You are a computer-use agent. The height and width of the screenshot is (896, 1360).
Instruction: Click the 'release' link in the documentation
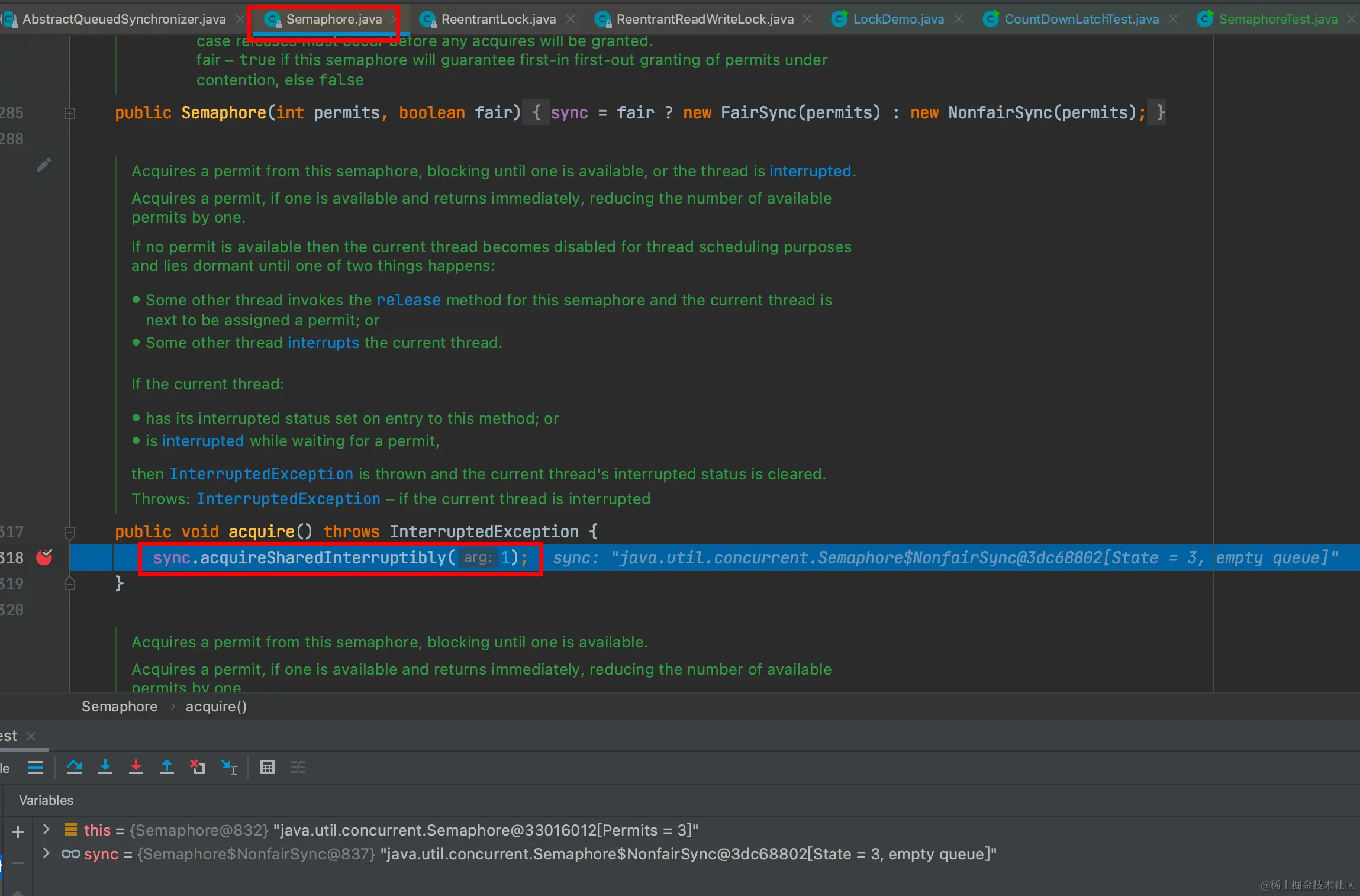point(408,300)
